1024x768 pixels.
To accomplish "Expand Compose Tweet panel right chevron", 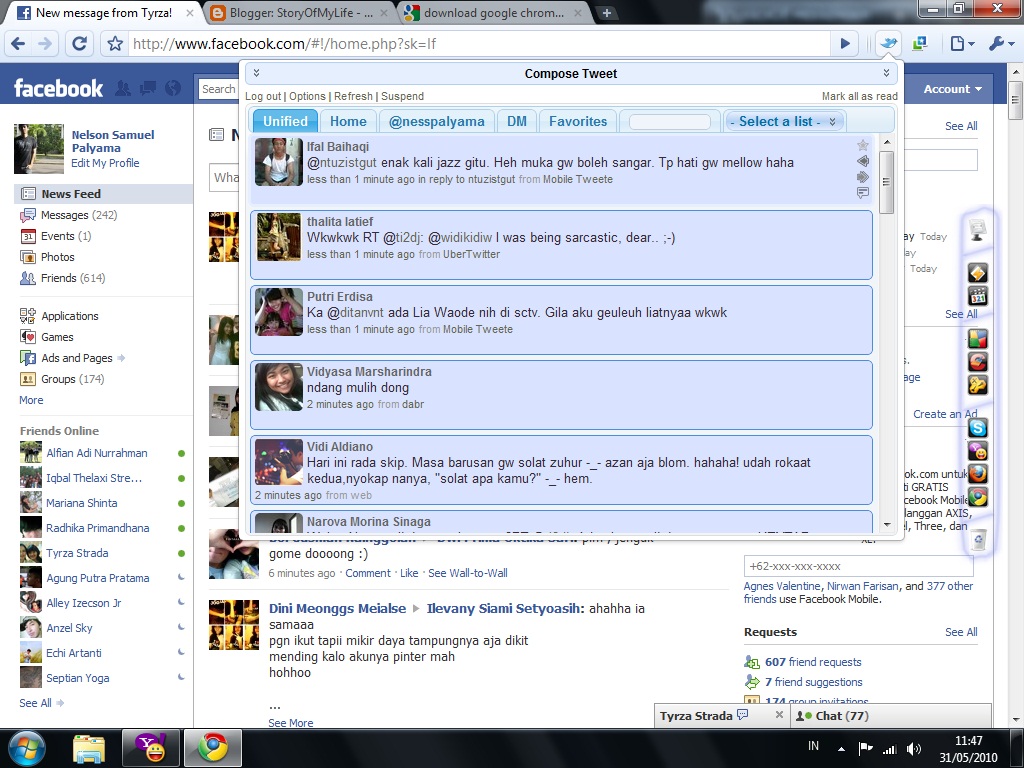I will (886, 72).
